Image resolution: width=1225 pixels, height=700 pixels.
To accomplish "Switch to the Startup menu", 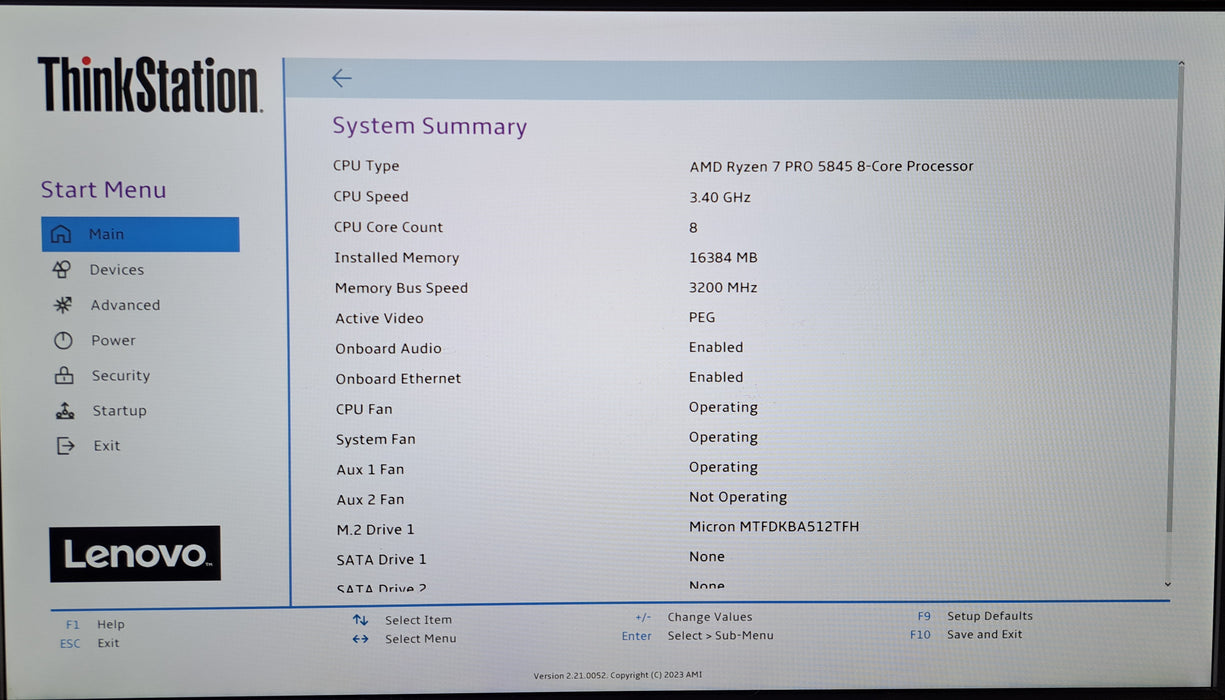I will coord(120,411).
